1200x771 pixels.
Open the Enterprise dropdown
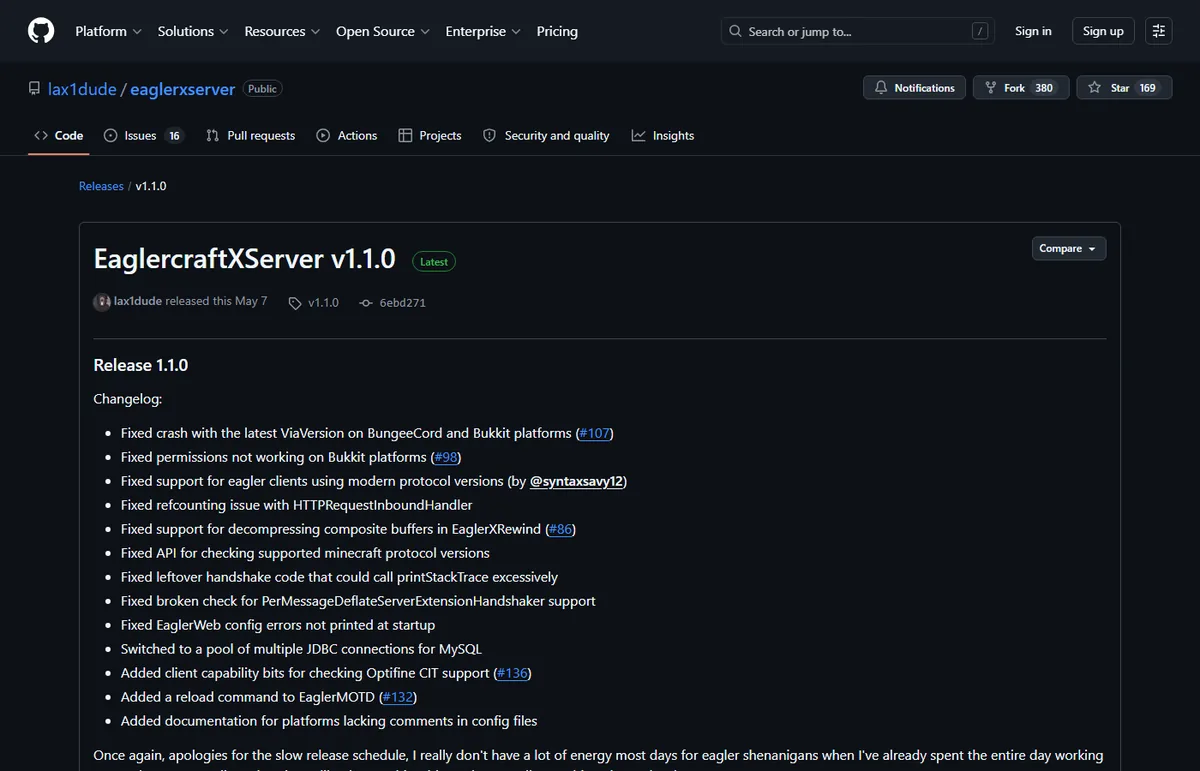click(x=483, y=31)
